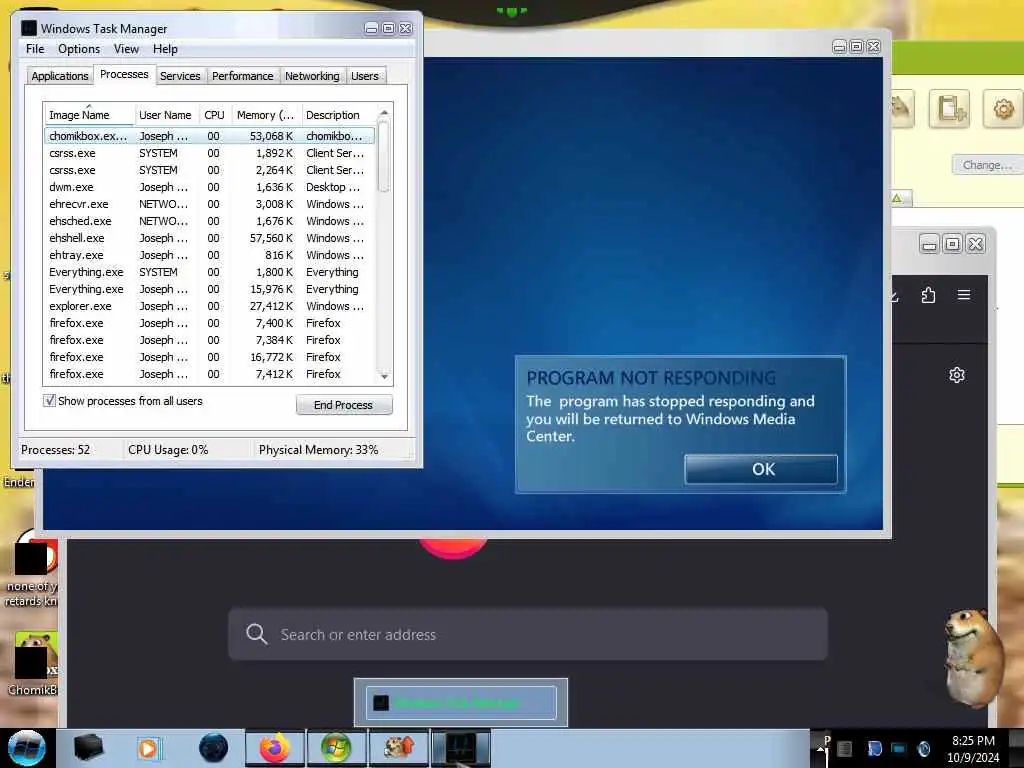
Task: Click the media player taskbar icon
Action: point(149,748)
